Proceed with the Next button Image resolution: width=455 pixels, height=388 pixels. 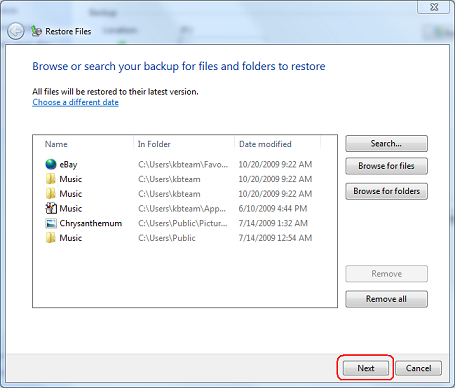pyautogui.click(x=366, y=368)
